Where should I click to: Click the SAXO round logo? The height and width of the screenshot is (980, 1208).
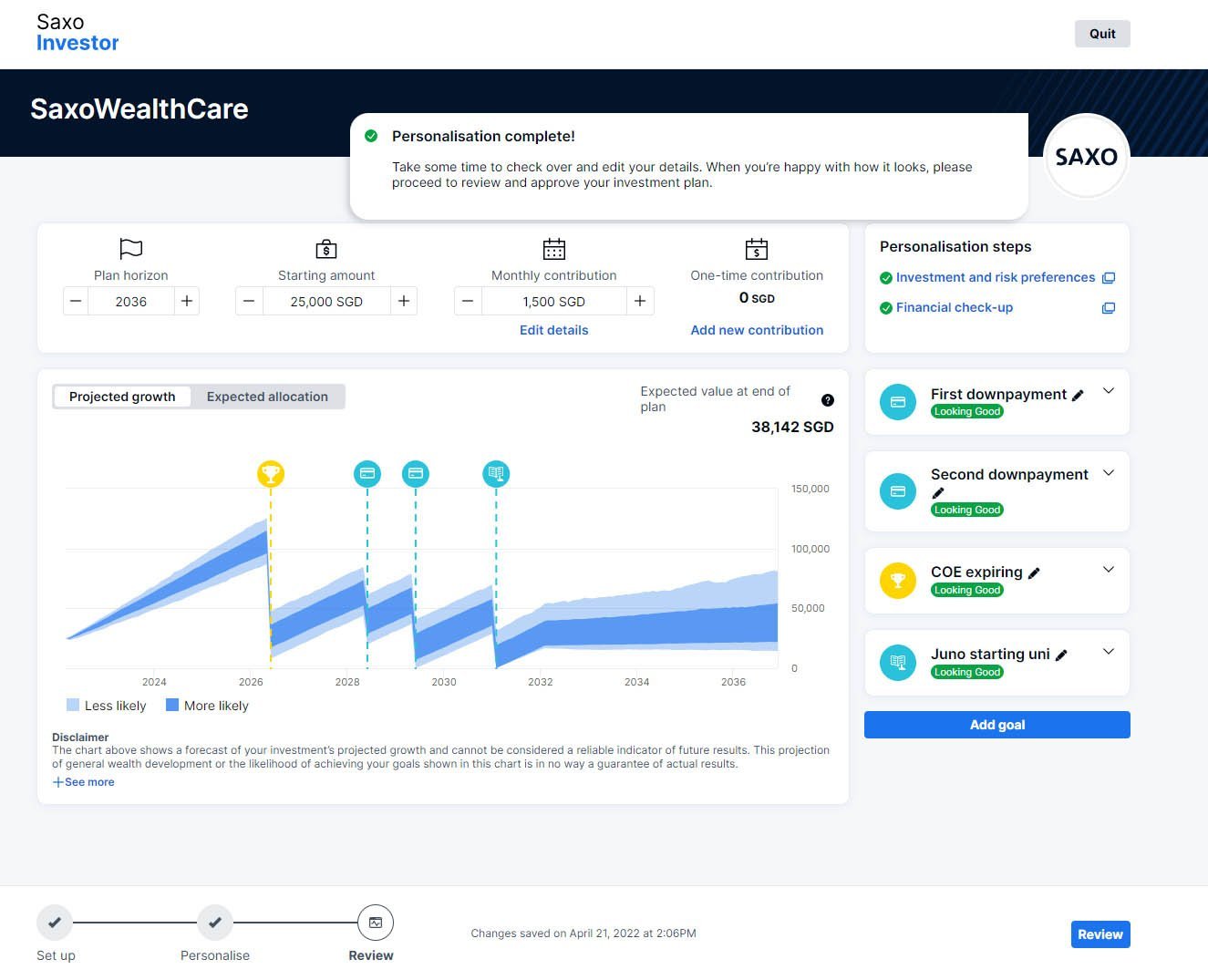(x=1087, y=157)
